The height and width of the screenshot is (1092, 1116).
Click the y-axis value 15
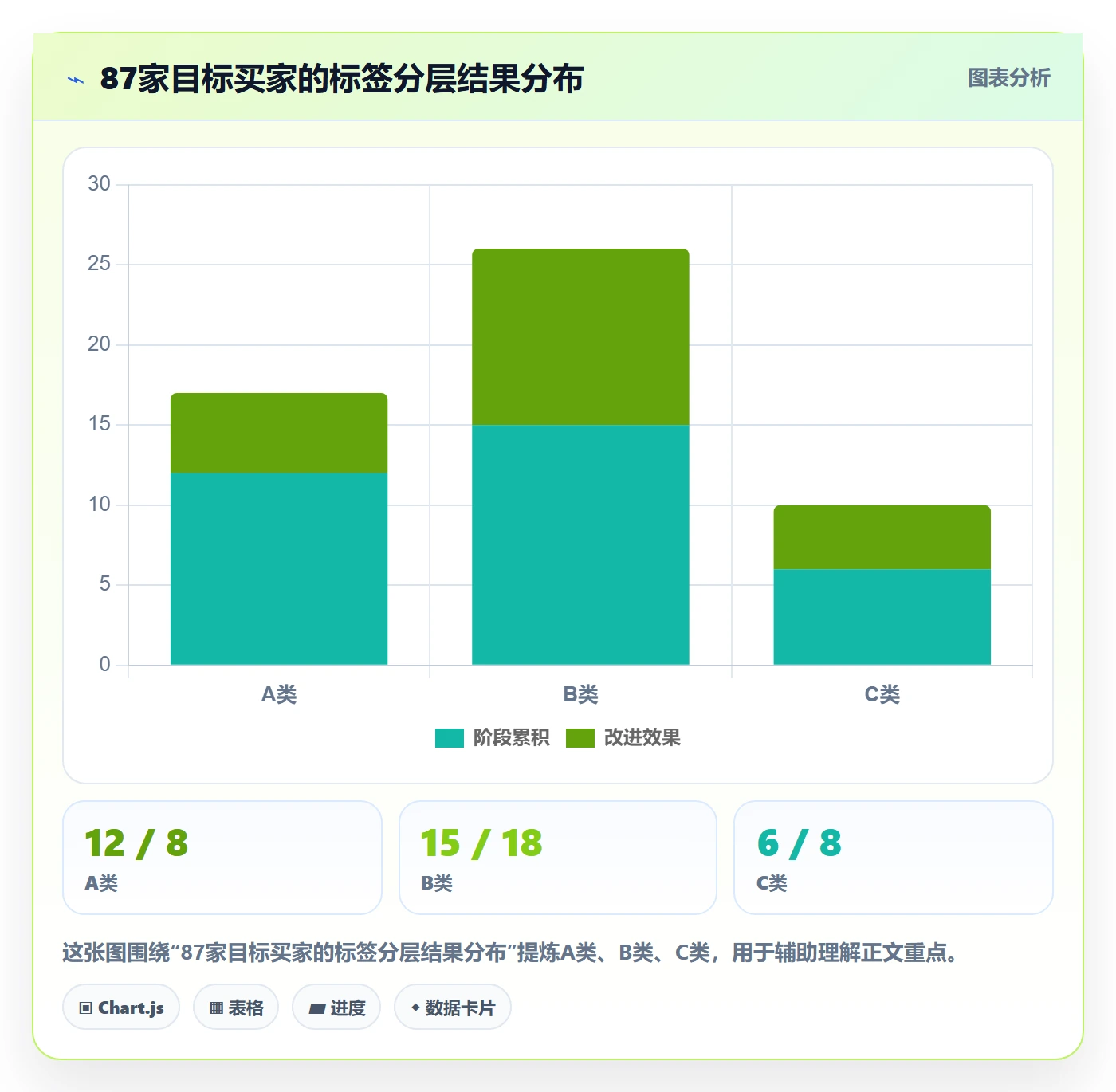(x=99, y=424)
